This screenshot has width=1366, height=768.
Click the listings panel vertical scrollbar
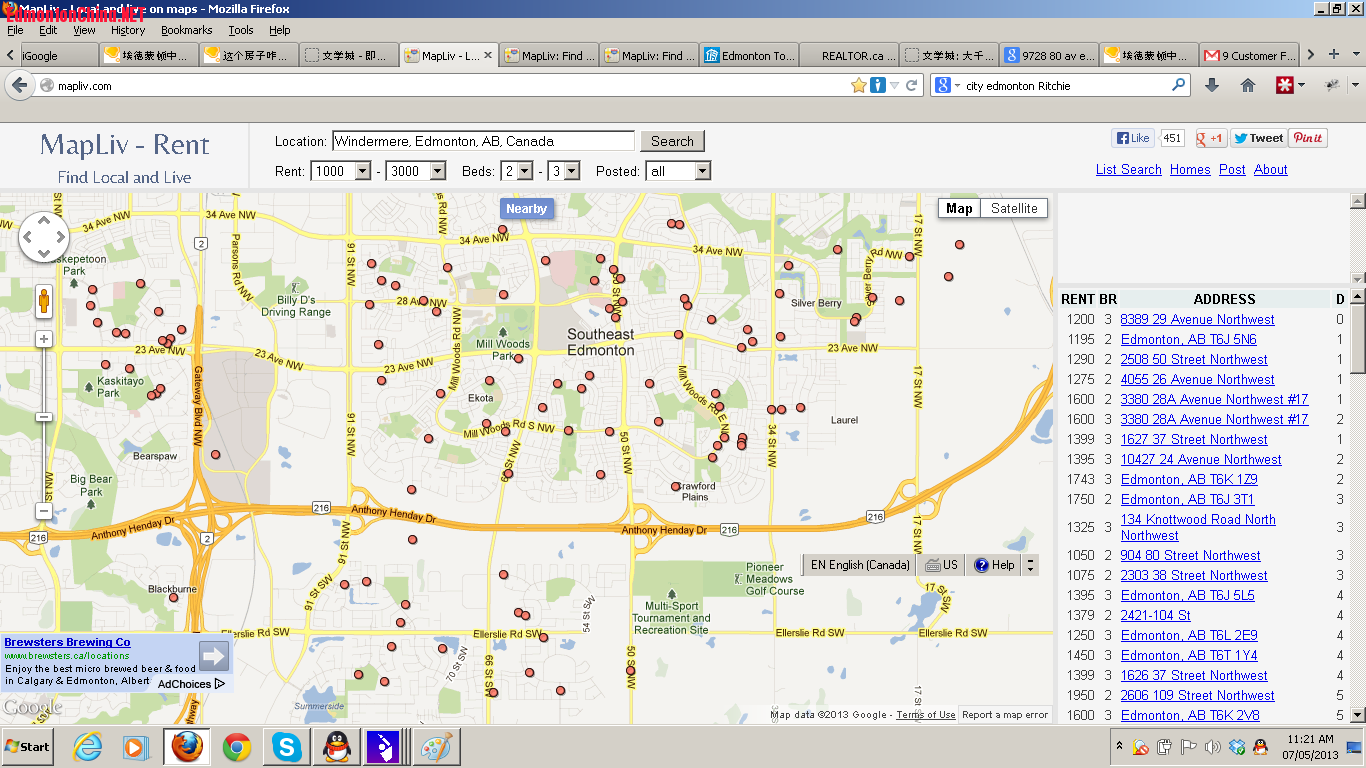point(1357,505)
